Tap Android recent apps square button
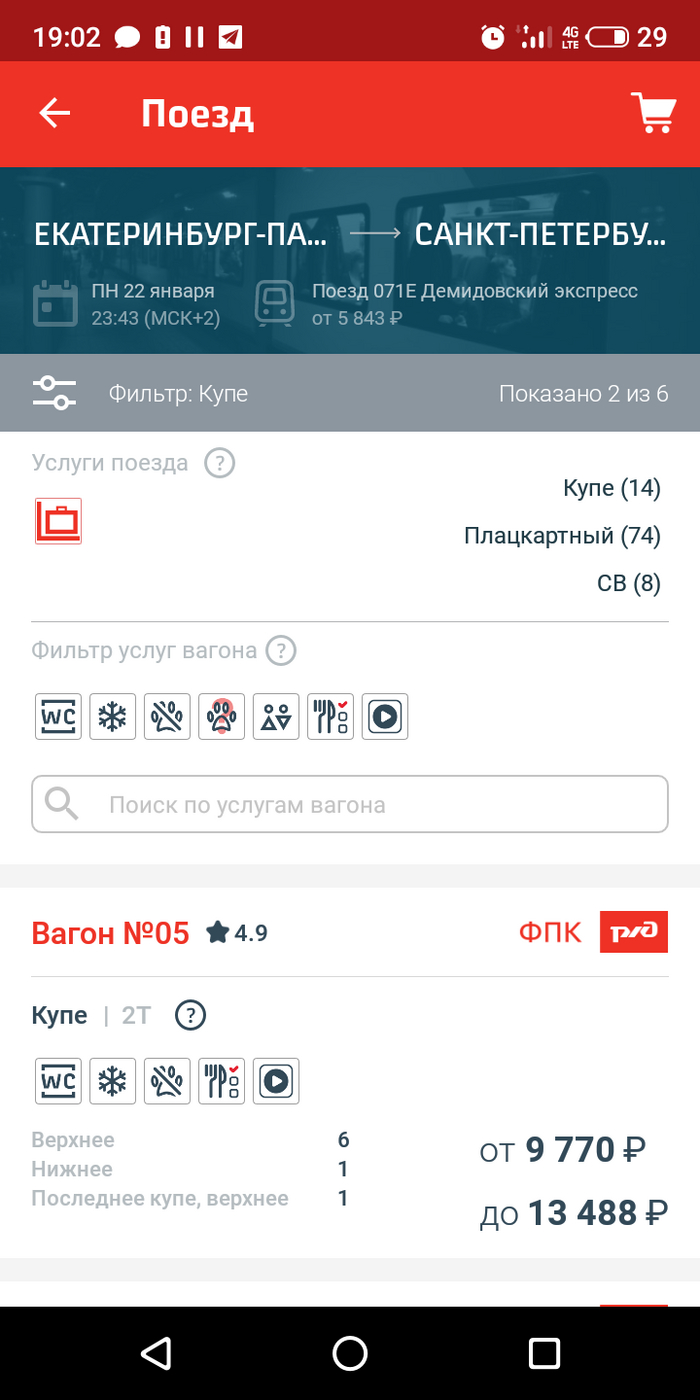 [x=544, y=1353]
